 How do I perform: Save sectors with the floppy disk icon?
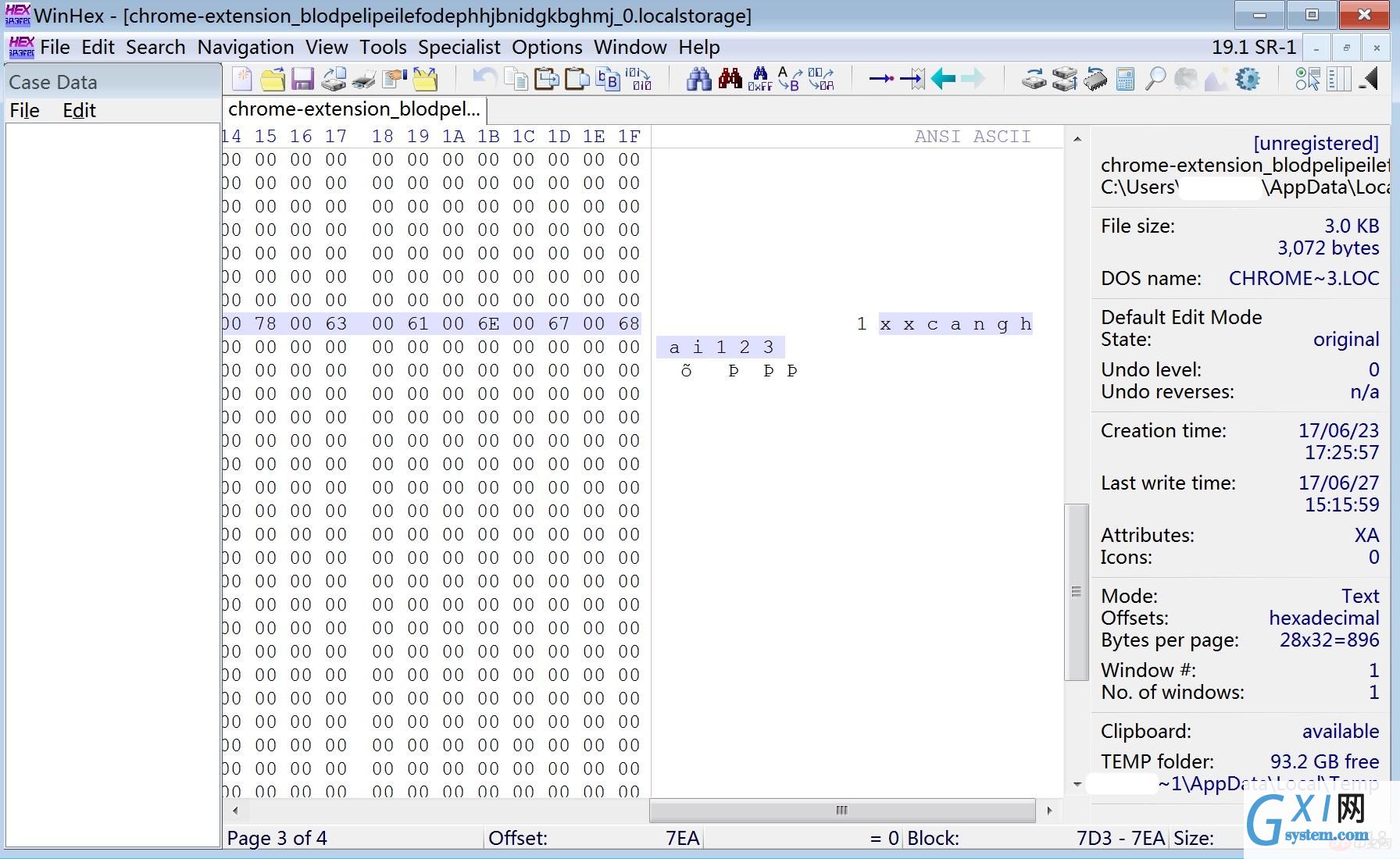point(302,79)
